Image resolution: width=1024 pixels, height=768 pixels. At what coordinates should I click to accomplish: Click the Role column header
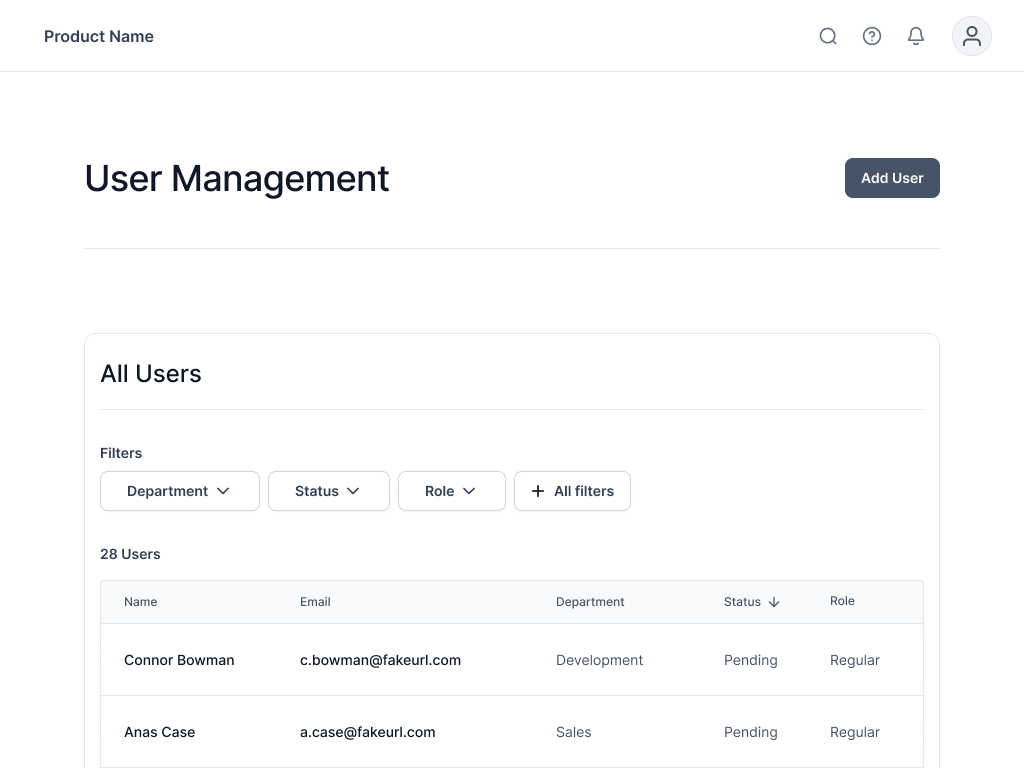842,601
